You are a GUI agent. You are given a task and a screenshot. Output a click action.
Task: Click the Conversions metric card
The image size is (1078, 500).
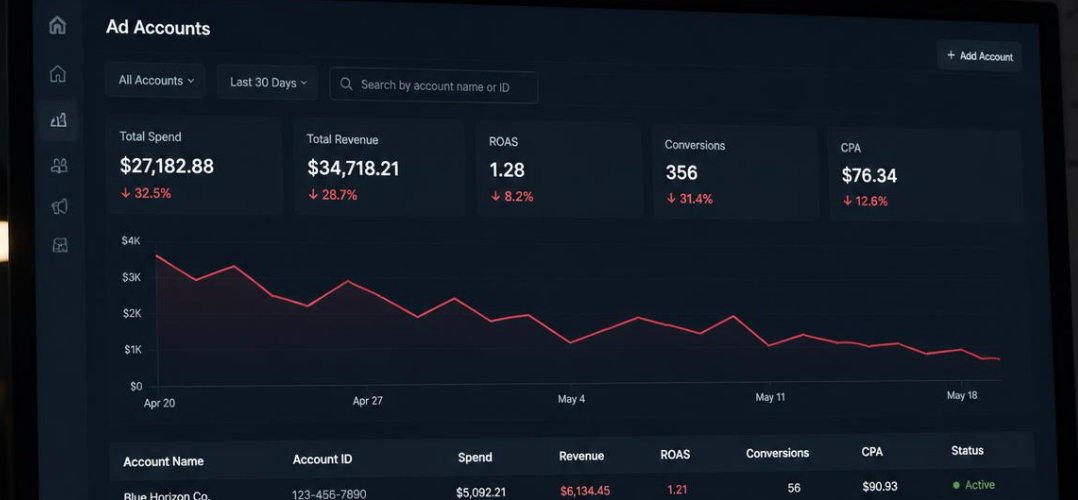(x=735, y=173)
